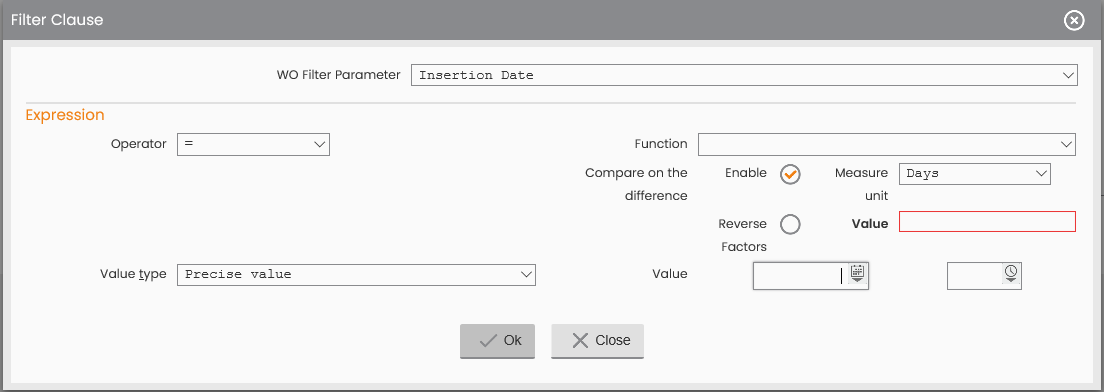Viewport: 1104px width, 392px height.
Task: Click the Expression section heading
Action: tap(65, 115)
